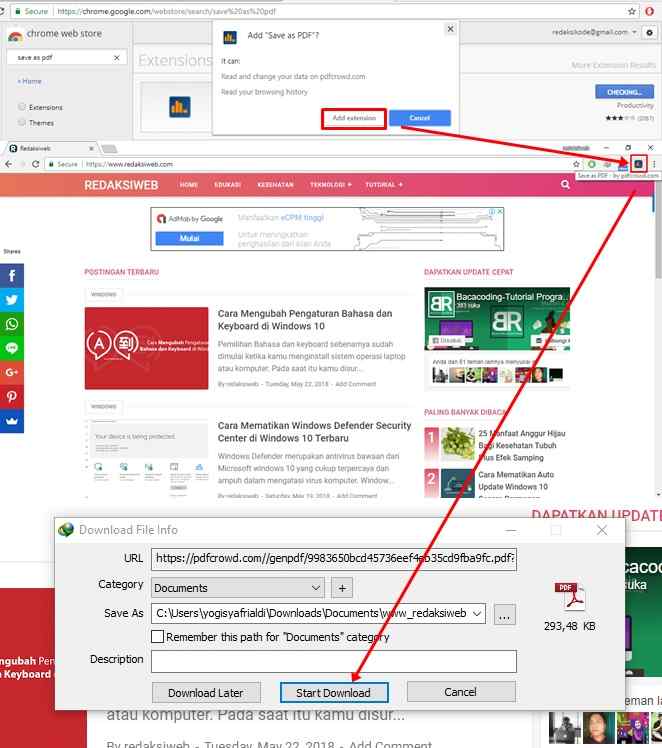Select the Themes radio filter
662x748 pixels.
click(22, 123)
